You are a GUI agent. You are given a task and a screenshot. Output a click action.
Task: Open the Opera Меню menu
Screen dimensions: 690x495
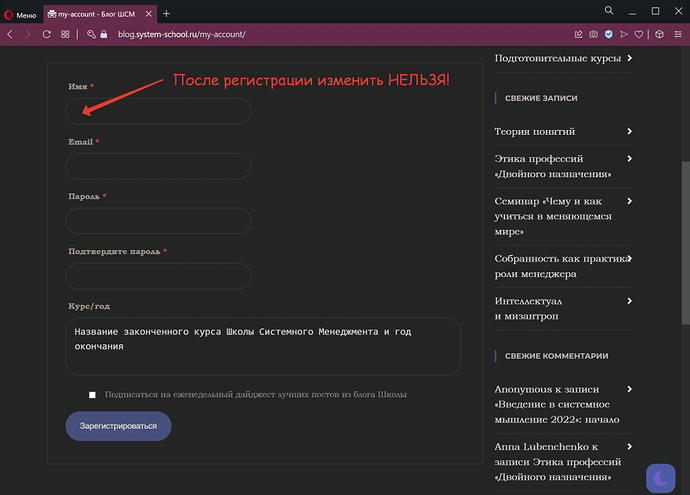(x=20, y=13)
